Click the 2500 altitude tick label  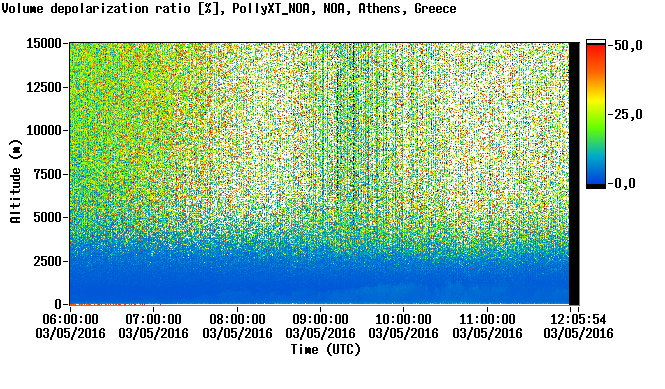pyautogui.click(x=48, y=261)
